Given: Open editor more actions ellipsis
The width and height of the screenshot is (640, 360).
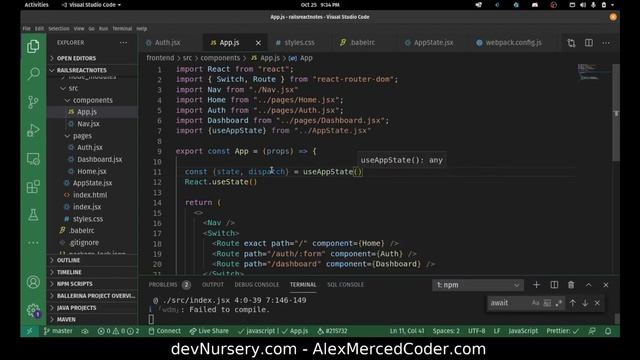Looking at the screenshot, I should pyautogui.click(x=606, y=43).
